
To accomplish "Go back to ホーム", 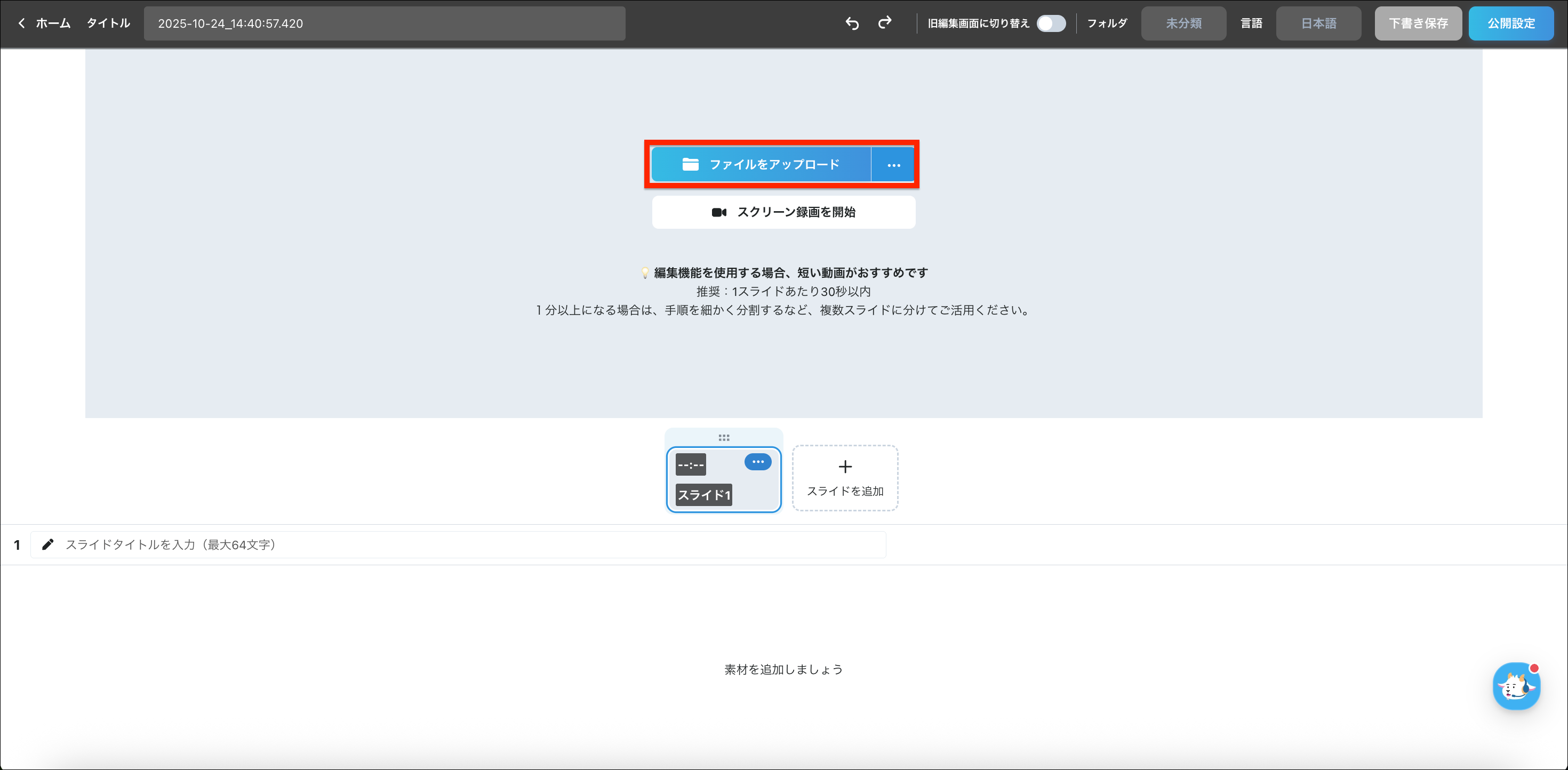I will [53, 24].
